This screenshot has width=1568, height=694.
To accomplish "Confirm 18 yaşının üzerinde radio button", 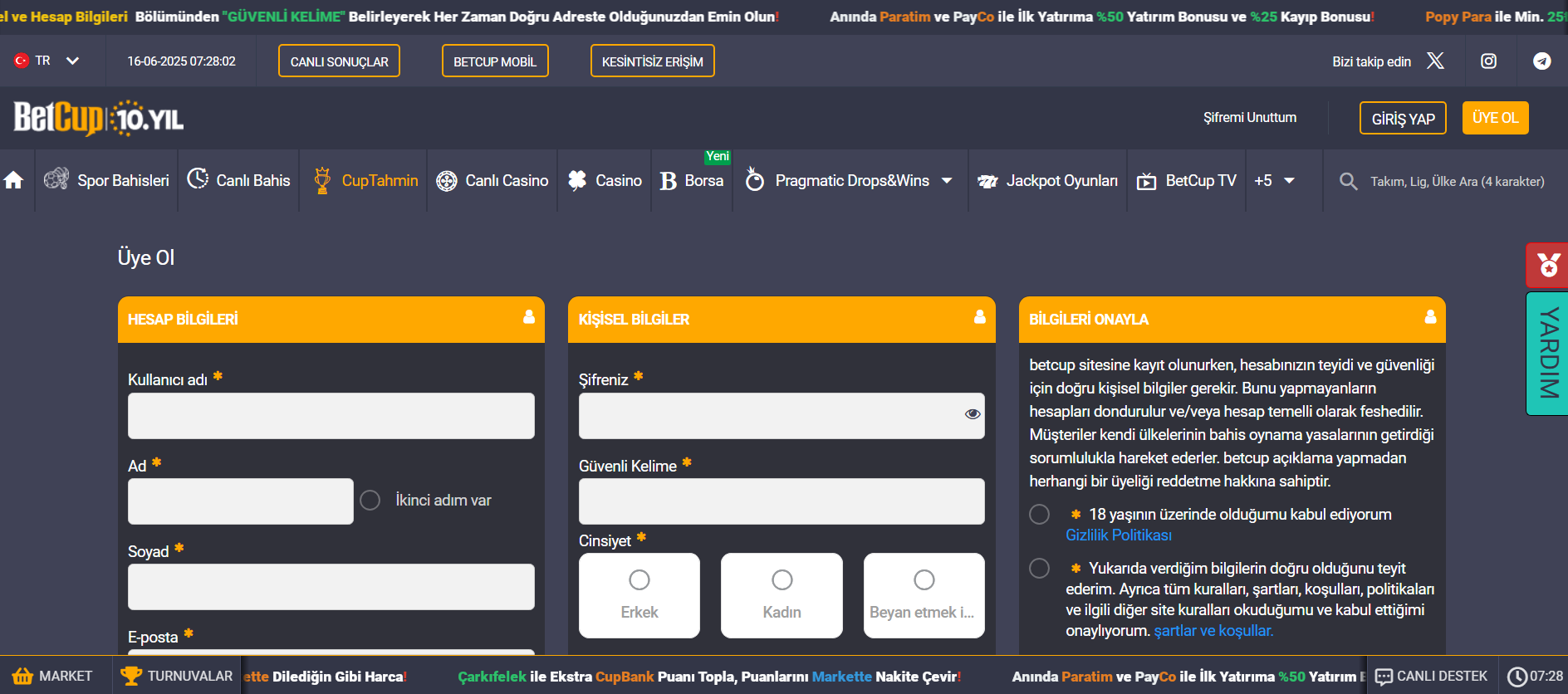I will tap(1039, 514).
